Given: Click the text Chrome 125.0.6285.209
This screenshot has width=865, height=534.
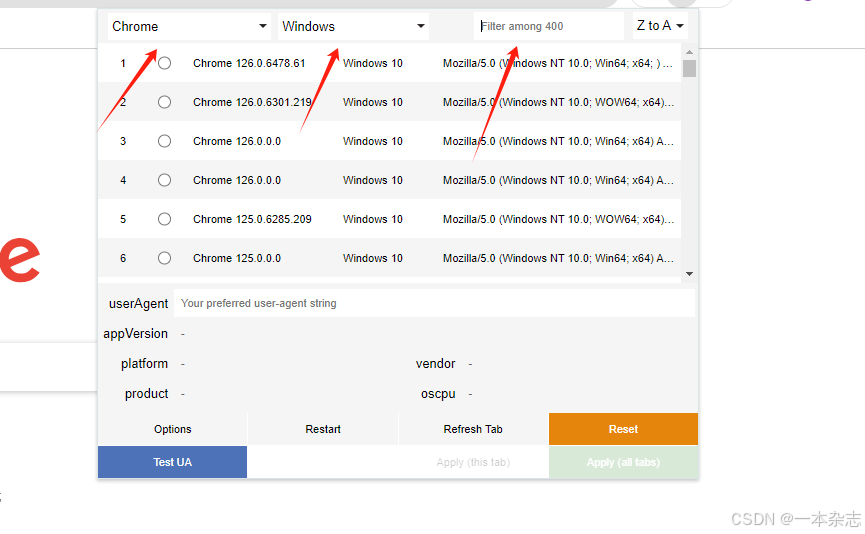Looking at the screenshot, I should tap(252, 219).
